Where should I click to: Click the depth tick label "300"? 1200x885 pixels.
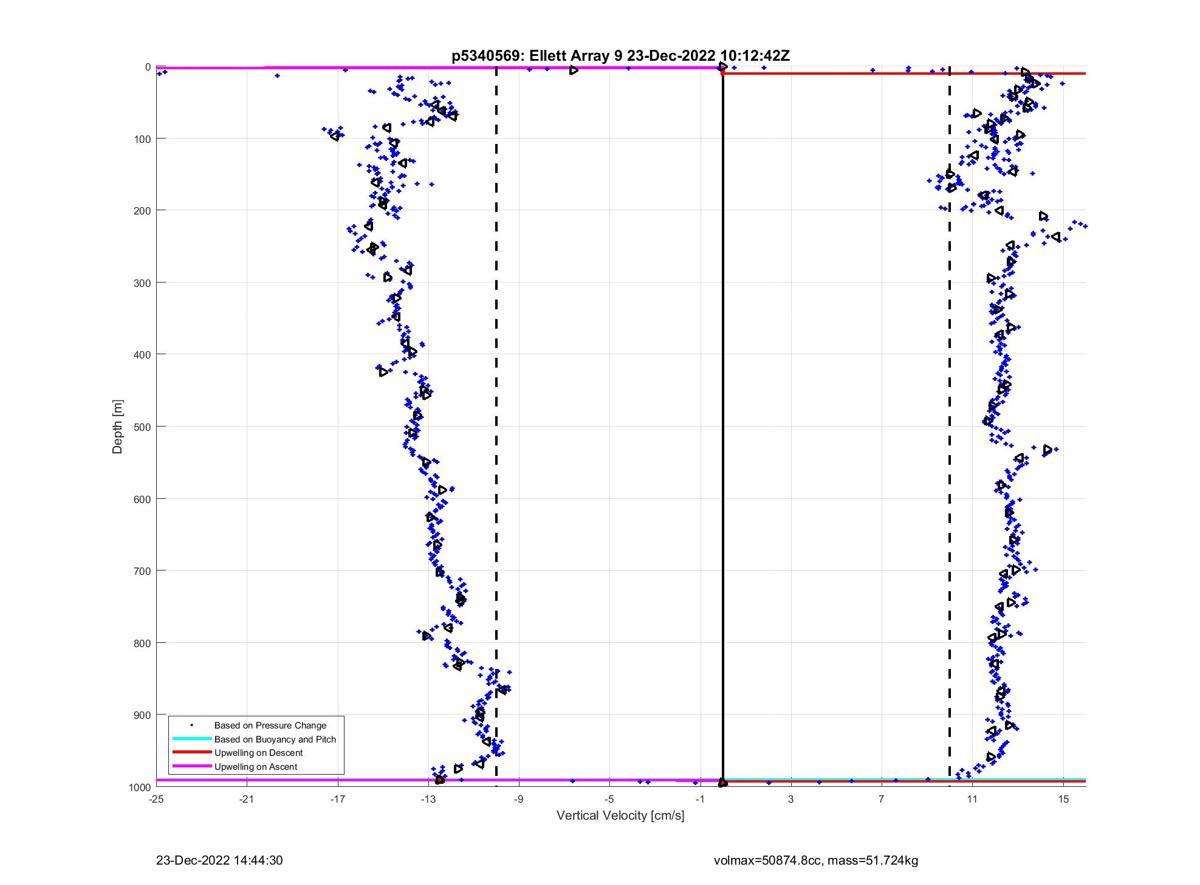[x=142, y=282]
